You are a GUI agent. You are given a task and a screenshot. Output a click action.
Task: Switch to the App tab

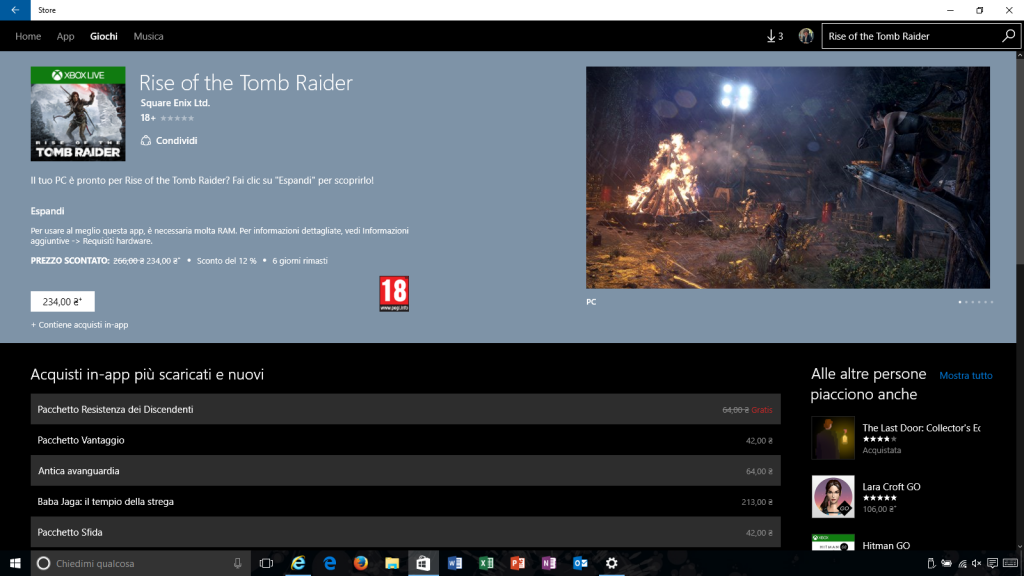click(x=65, y=36)
